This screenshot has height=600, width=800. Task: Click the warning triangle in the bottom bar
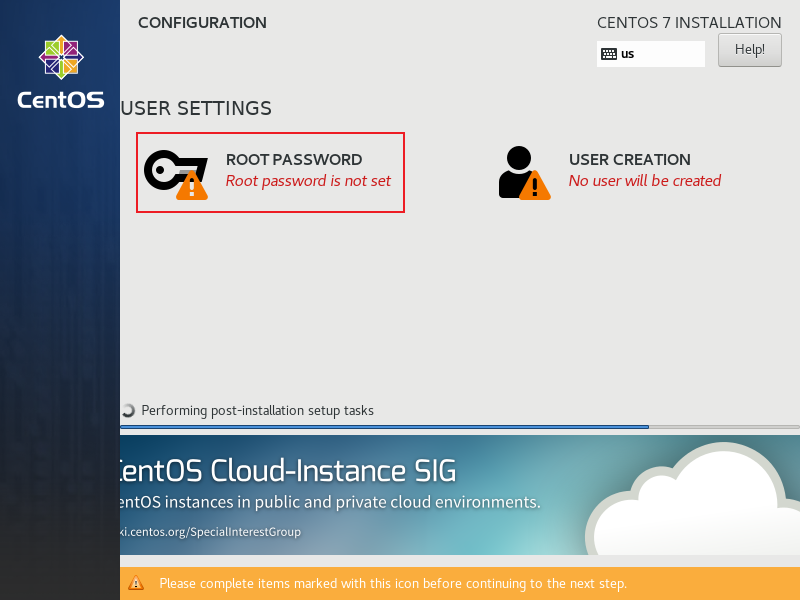136,583
